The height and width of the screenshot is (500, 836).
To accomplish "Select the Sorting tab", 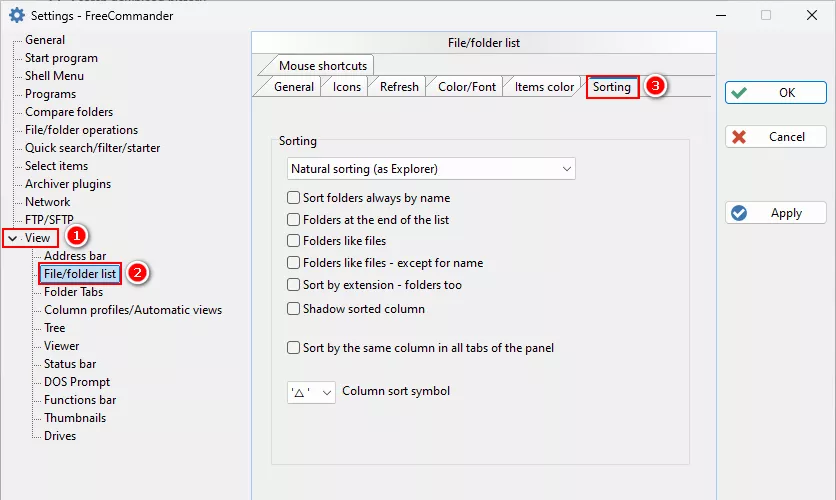I will pyautogui.click(x=612, y=87).
